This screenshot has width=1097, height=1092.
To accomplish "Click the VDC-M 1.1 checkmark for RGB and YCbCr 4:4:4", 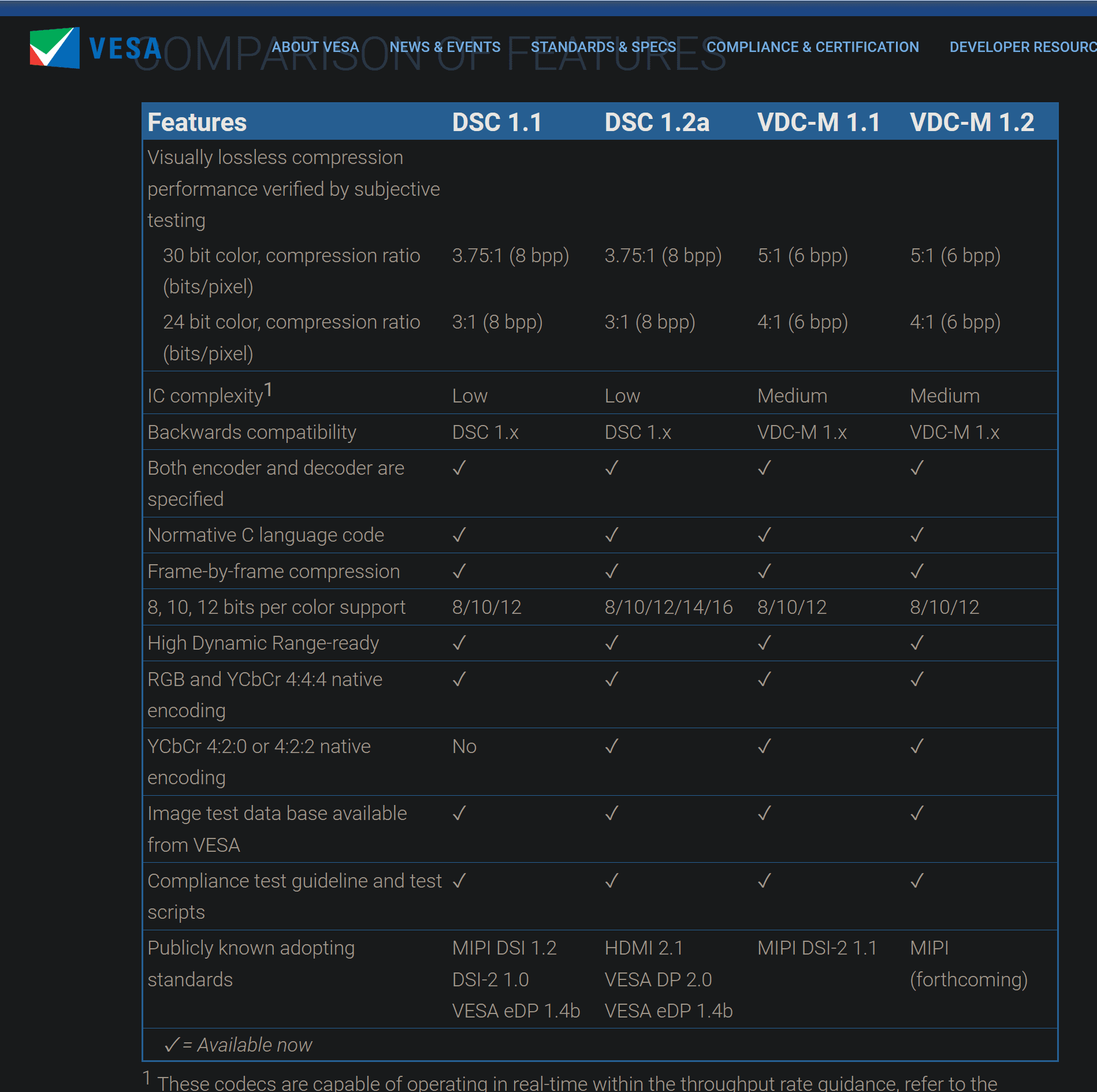I will (x=764, y=679).
